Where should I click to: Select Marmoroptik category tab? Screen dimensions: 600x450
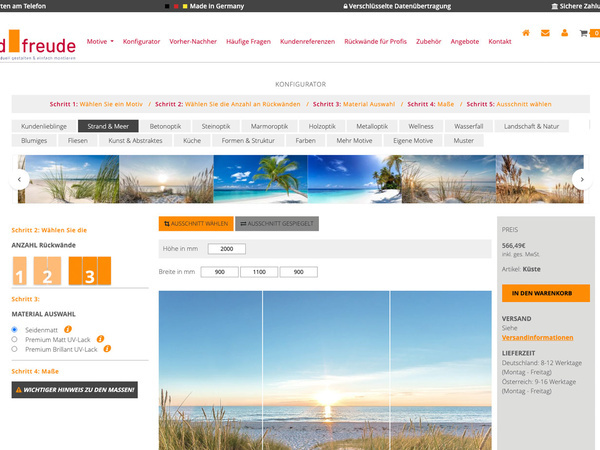pos(269,126)
